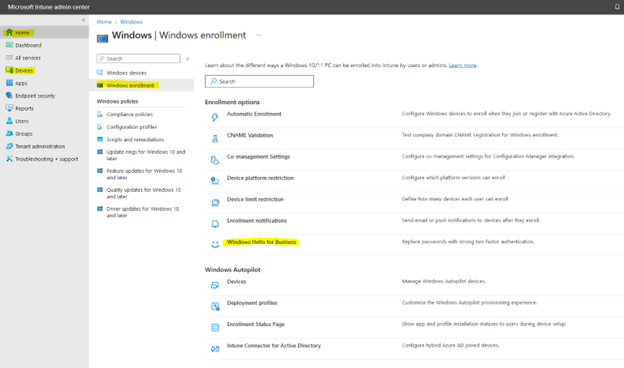Select Windows enrollment menu item
The height and width of the screenshot is (368, 624).
point(130,85)
